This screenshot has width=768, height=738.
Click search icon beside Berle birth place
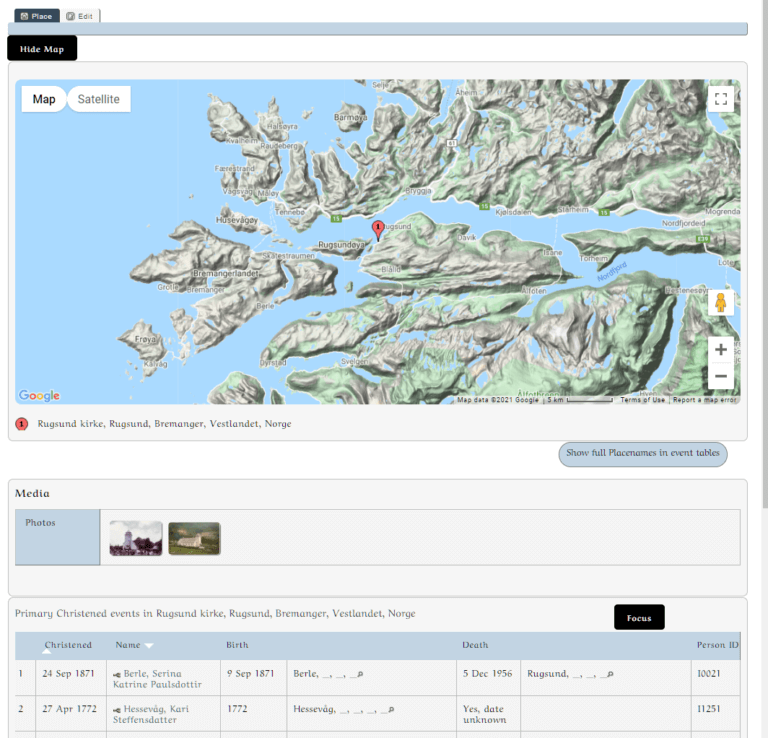click(359, 675)
